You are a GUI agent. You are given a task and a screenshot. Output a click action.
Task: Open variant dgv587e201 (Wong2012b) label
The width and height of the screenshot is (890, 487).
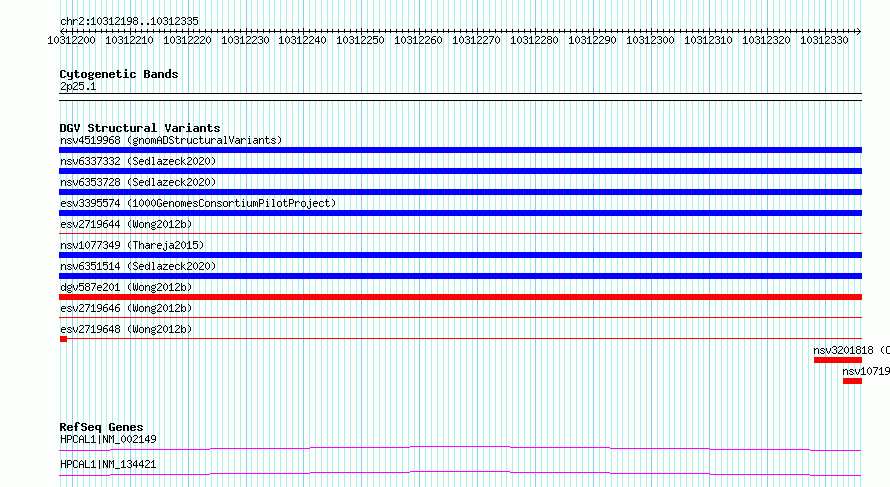coord(126,287)
